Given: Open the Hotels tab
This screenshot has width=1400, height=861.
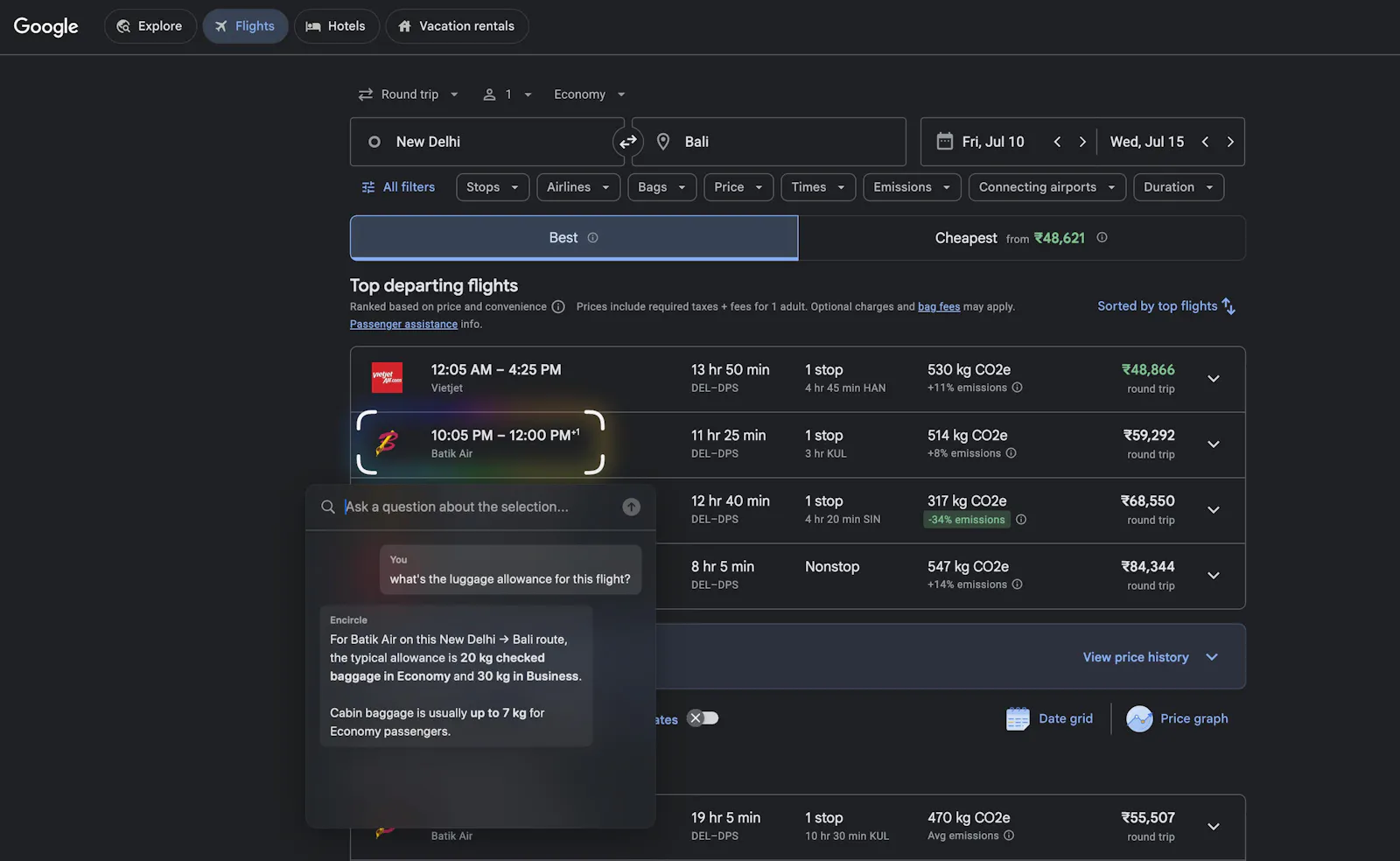Looking at the screenshot, I should tap(336, 26).
